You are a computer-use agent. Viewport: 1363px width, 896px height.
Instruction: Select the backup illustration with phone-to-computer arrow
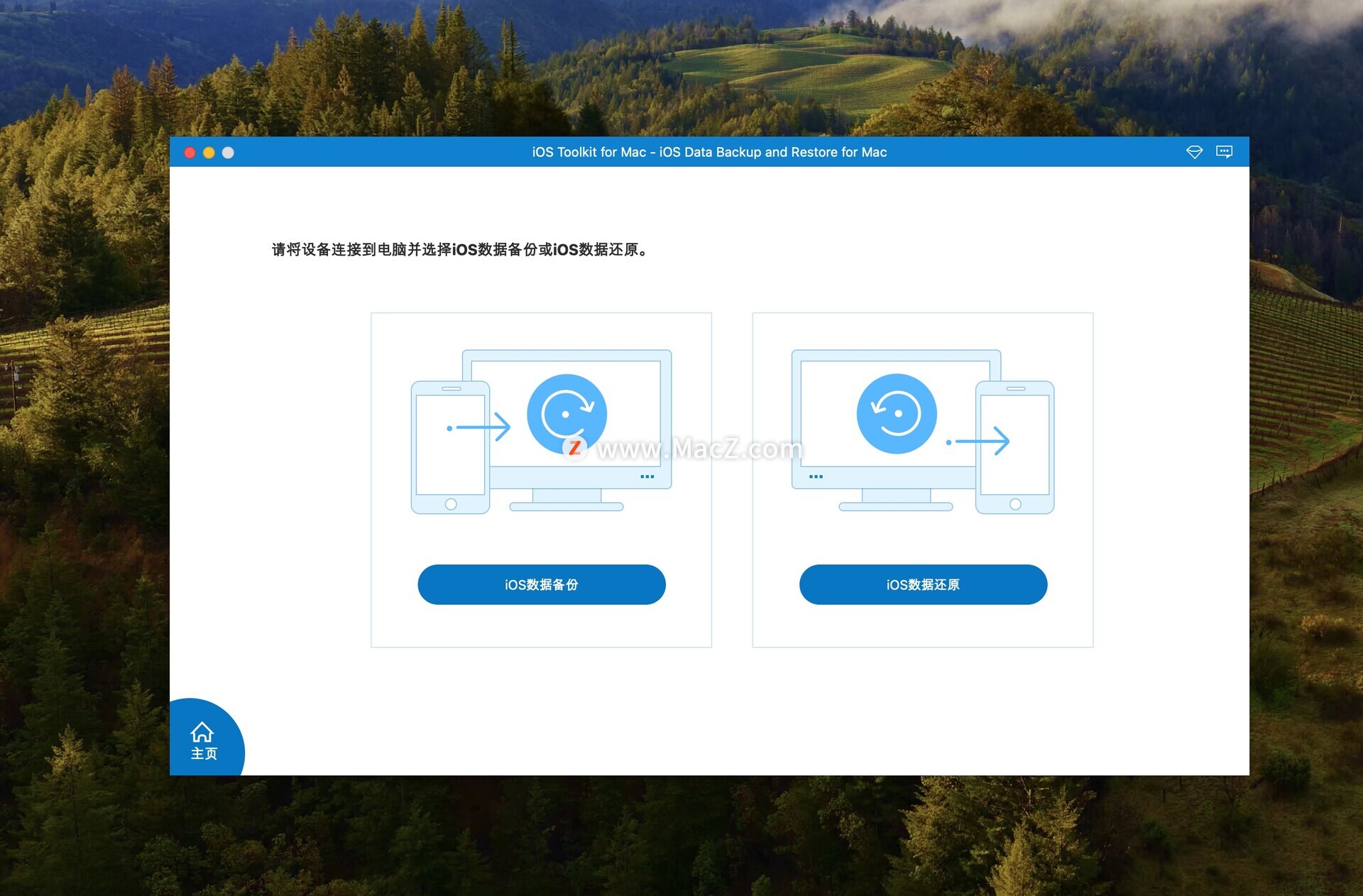point(541,431)
